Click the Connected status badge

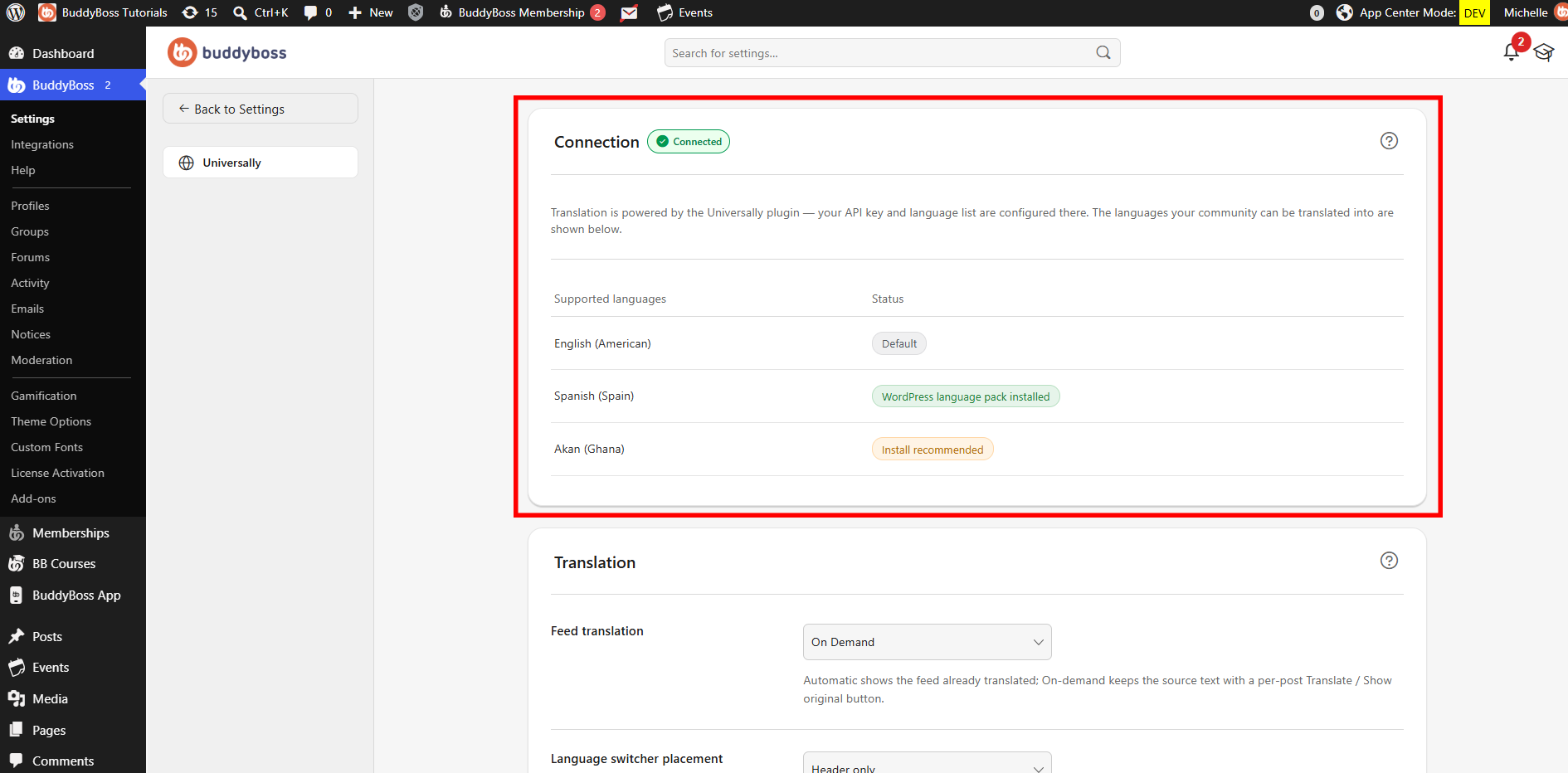coord(689,141)
